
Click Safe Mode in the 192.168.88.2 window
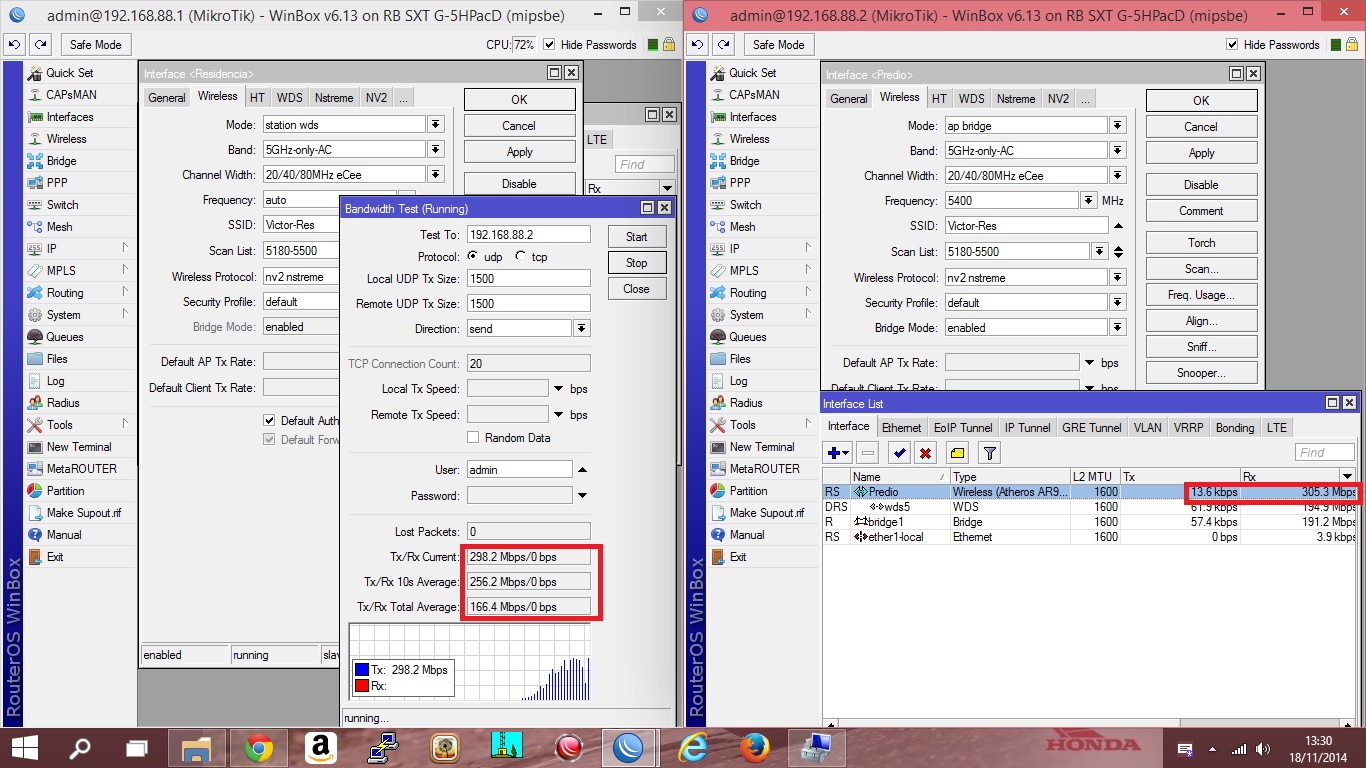pos(778,45)
